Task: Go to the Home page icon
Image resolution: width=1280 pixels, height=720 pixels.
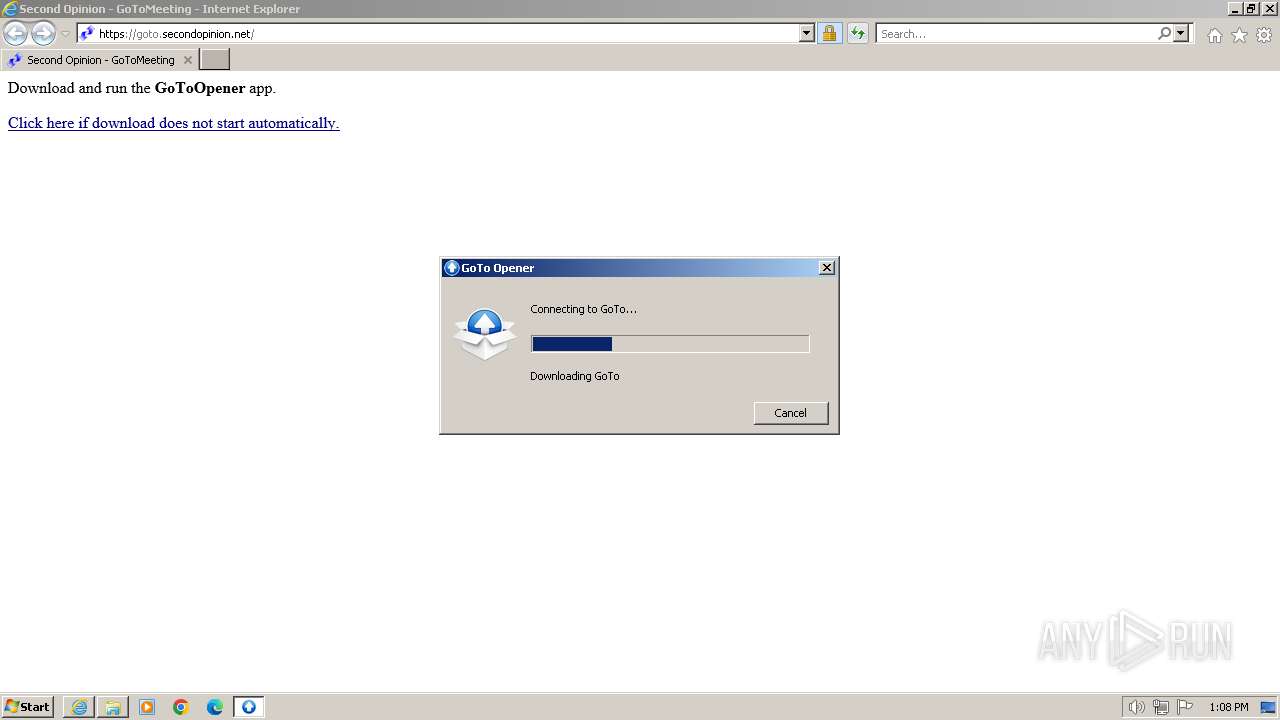Action: pyautogui.click(x=1214, y=35)
